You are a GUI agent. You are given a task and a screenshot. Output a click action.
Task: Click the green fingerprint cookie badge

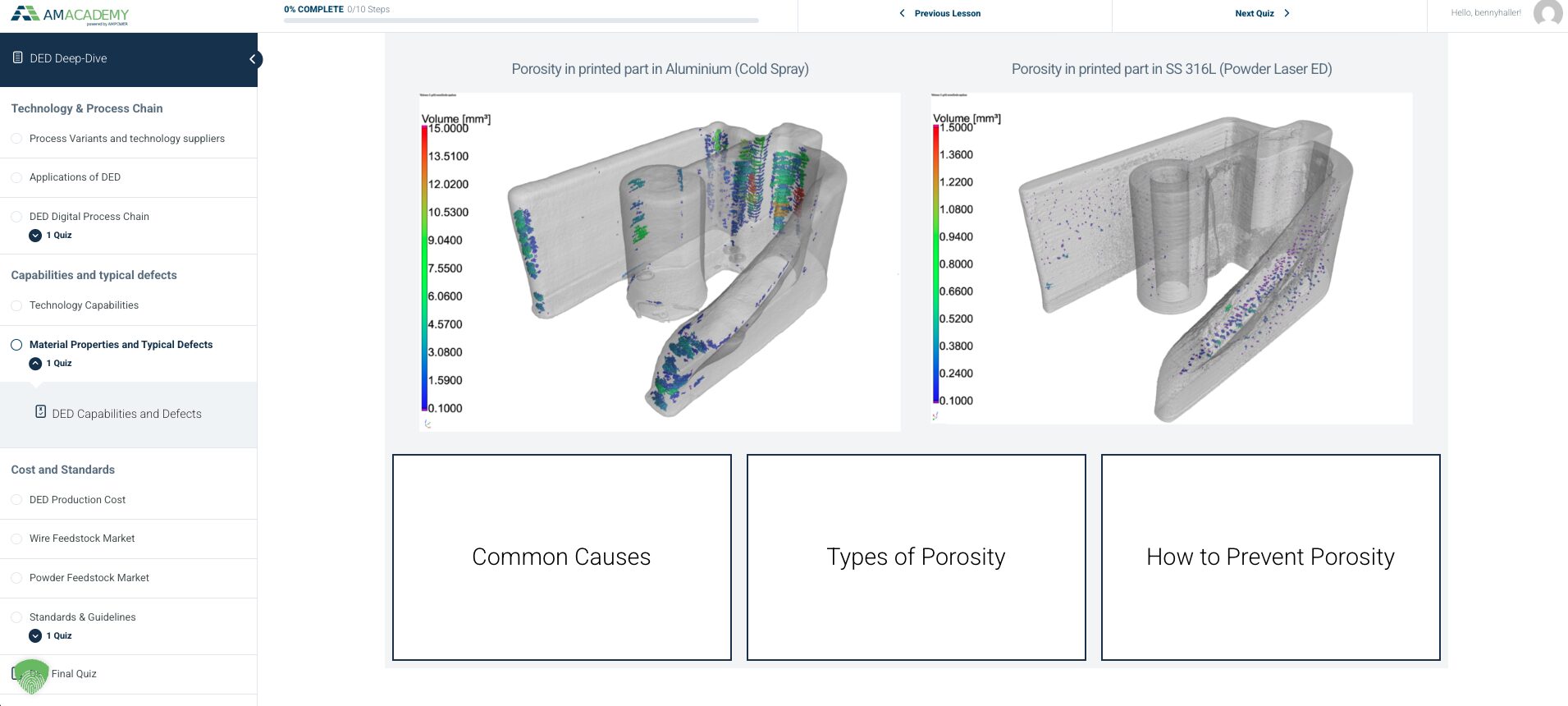pyautogui.click(x=32, y=676)
